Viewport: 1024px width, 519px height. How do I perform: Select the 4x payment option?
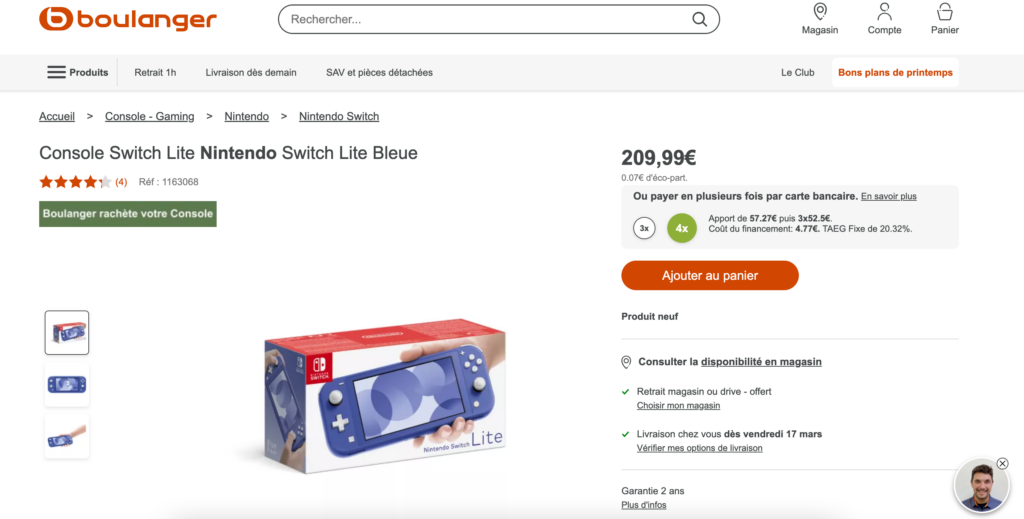[x=681, y=228]
